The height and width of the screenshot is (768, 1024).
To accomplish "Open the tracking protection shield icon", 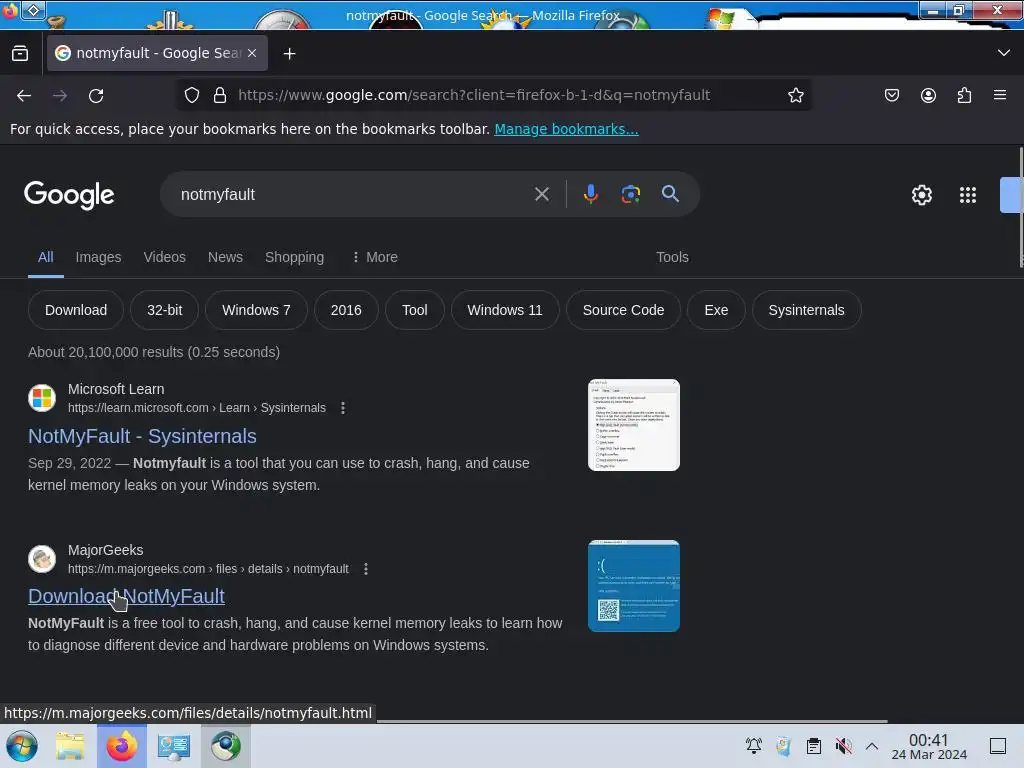I will pos(191,95).
